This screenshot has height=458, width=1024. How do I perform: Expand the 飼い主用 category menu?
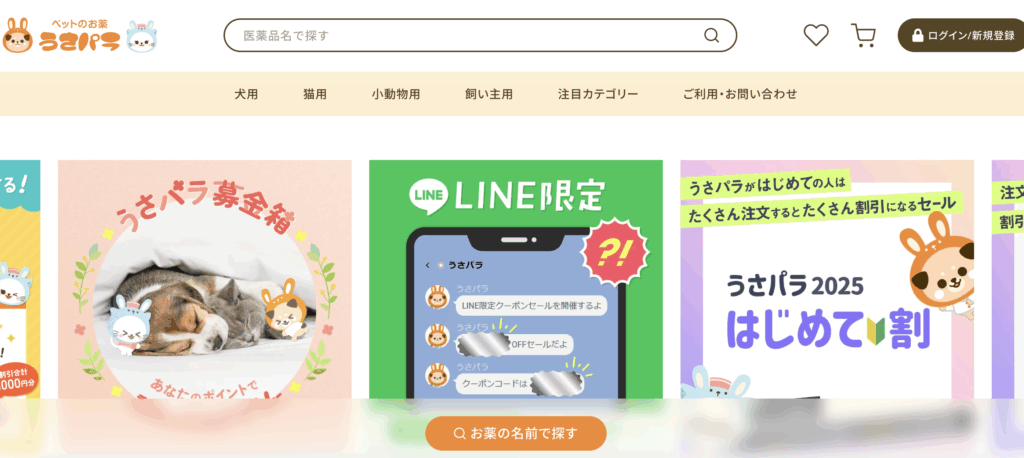[x=488, y=94]
